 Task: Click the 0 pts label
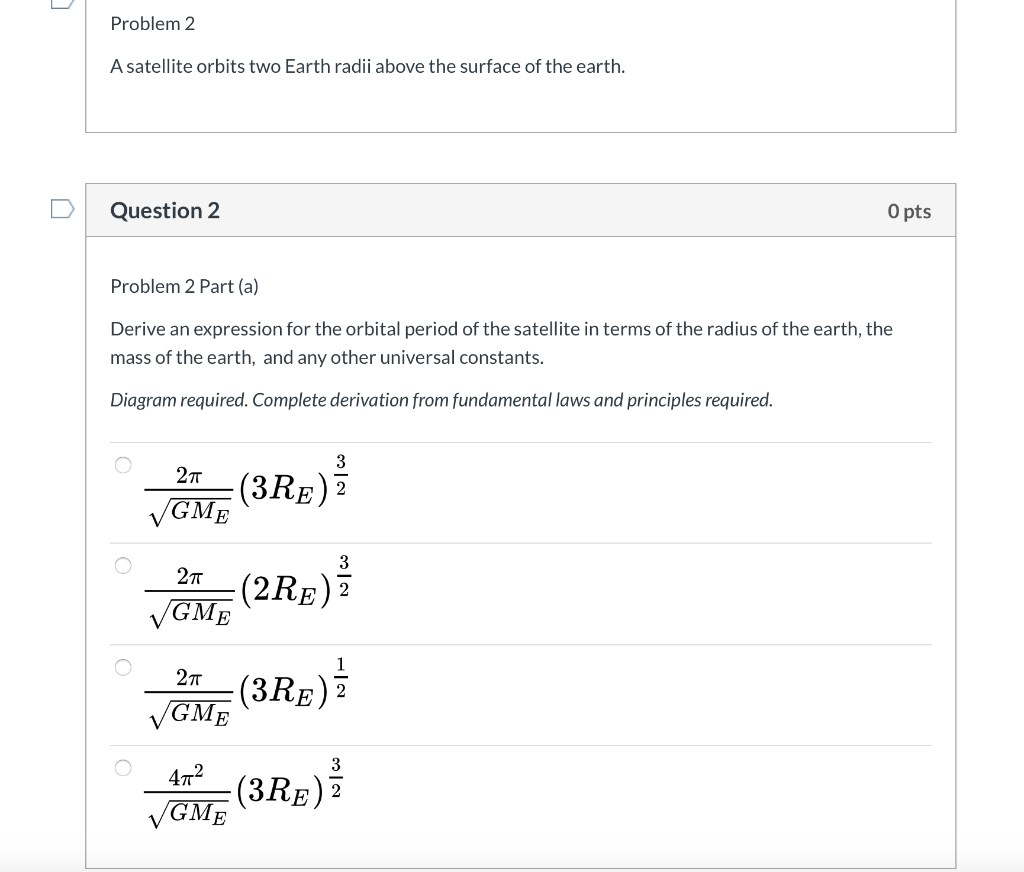point(908,211)
